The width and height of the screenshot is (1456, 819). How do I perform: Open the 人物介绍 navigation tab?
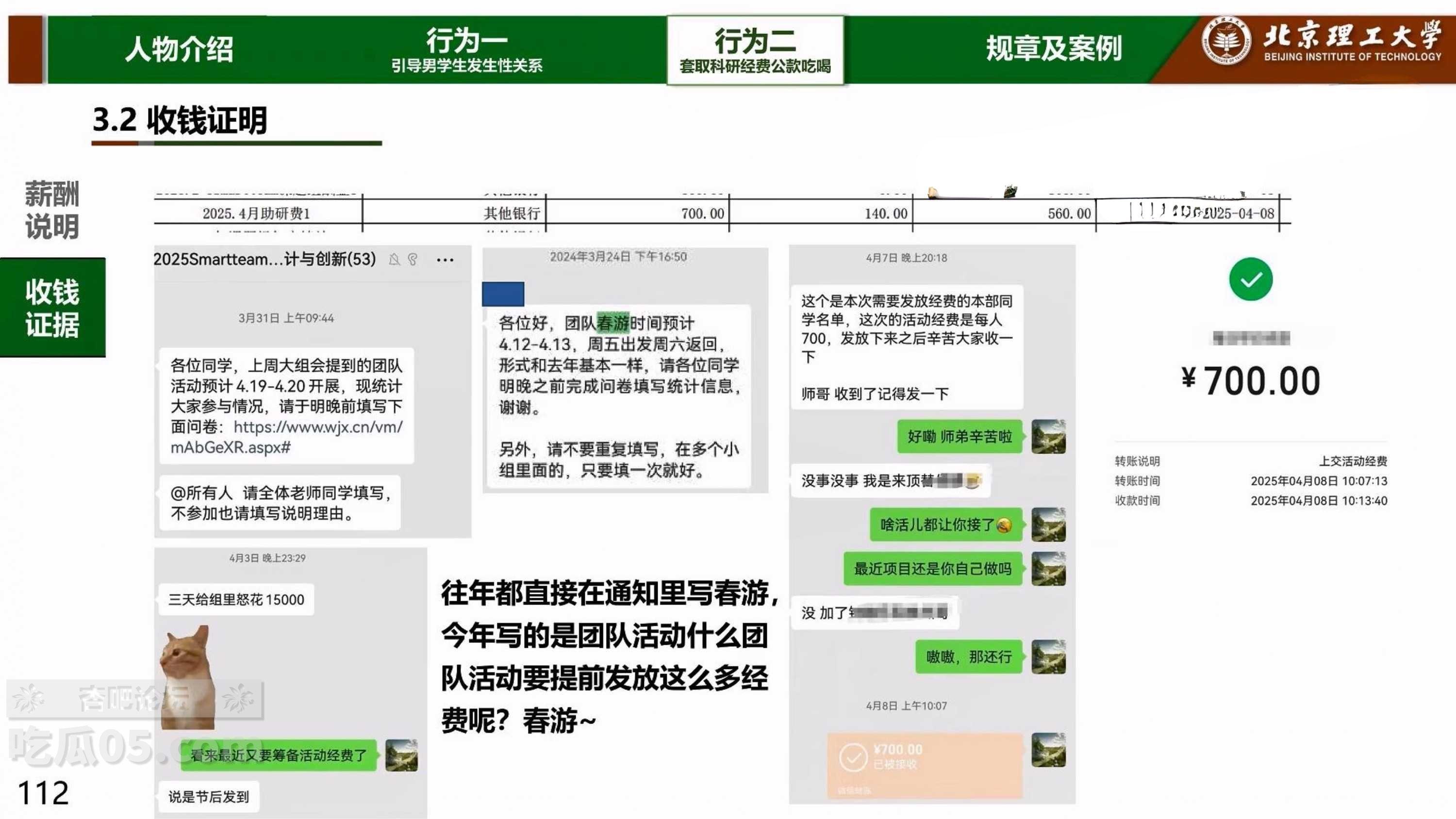click(179, 49)
